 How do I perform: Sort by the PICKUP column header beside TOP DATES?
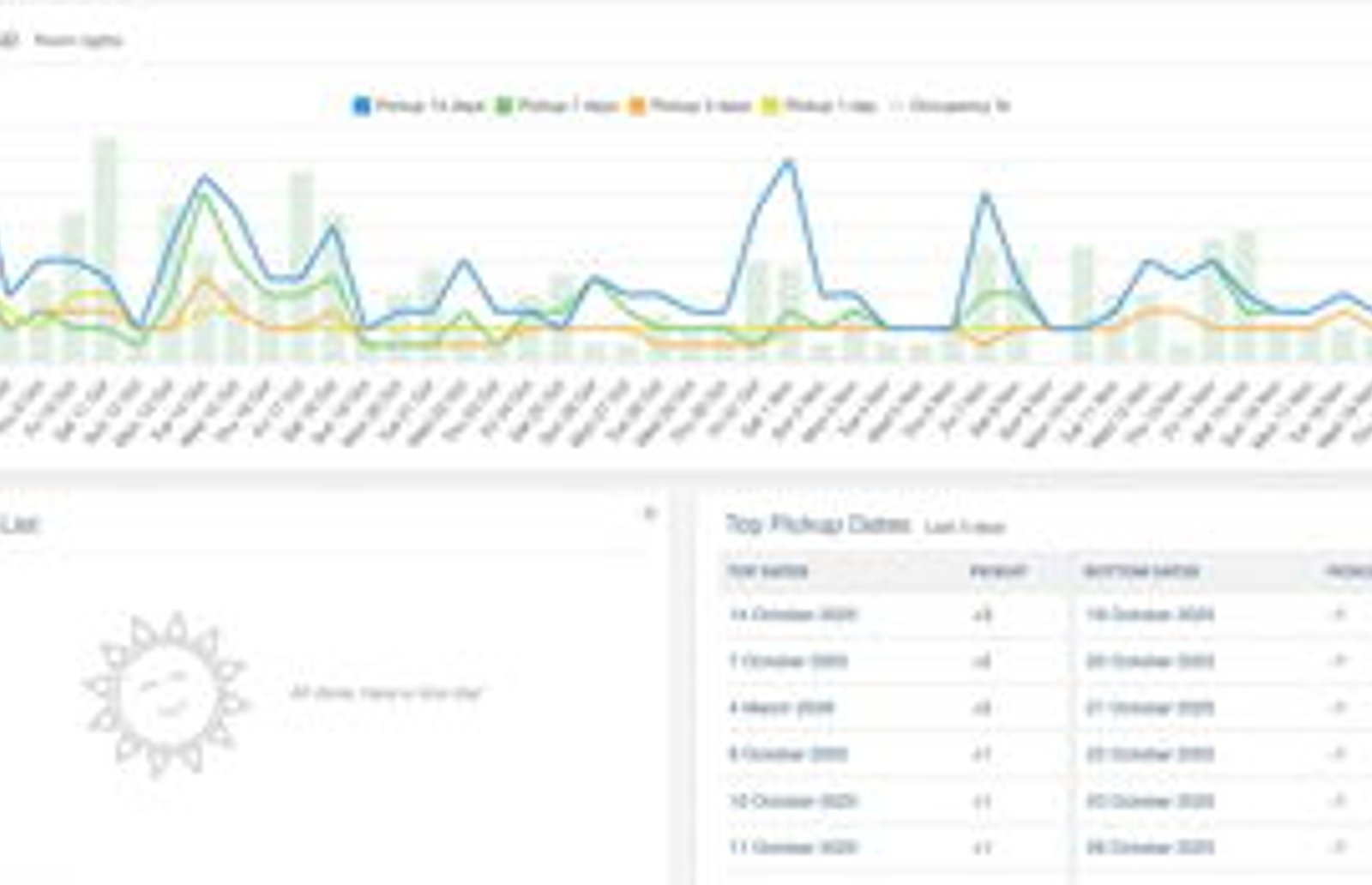pyautogui.click(x=998, y=572)
